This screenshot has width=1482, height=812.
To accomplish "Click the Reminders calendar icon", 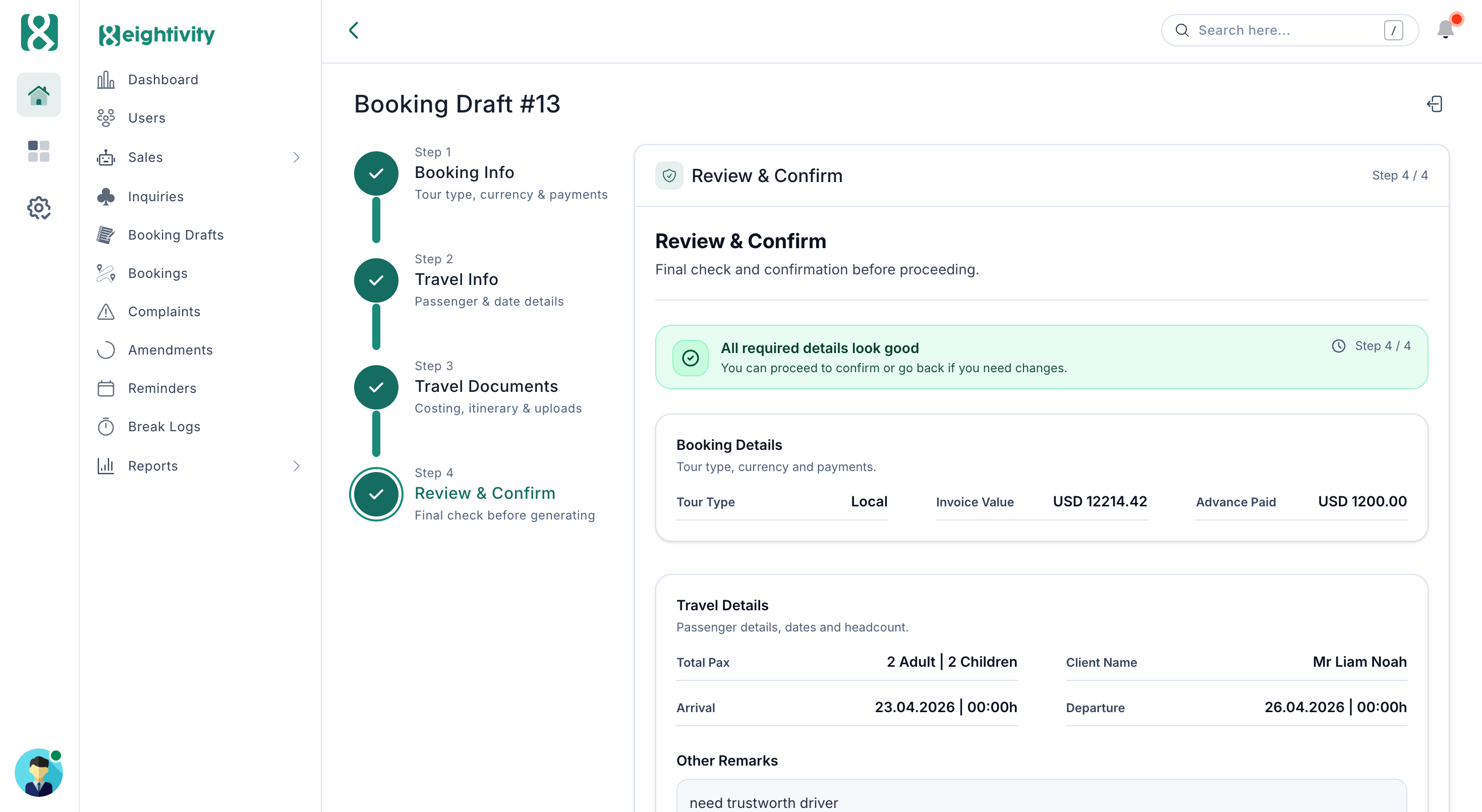I will pos(106,388).
